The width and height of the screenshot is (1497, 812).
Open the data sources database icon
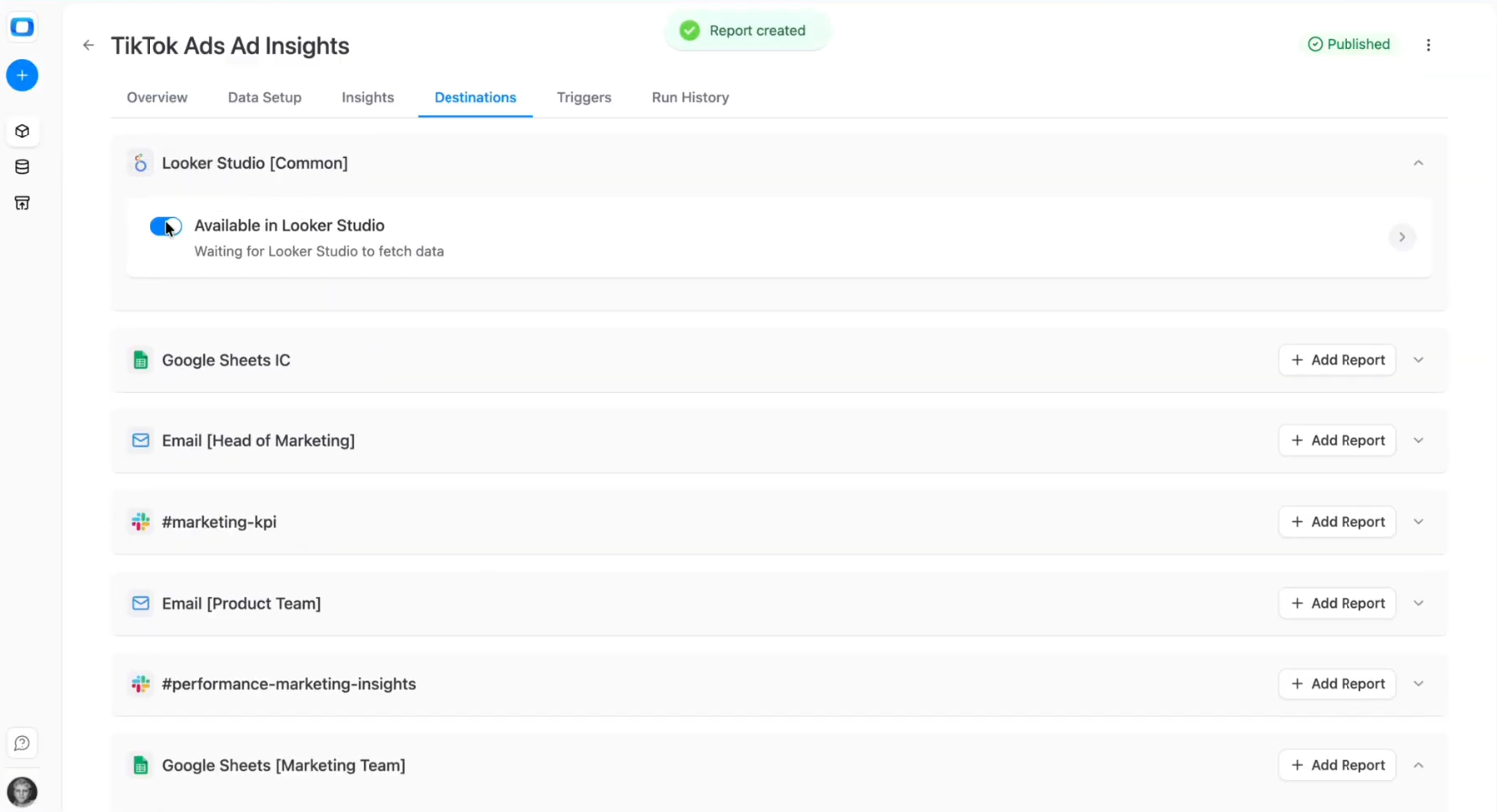pos(22,166)
